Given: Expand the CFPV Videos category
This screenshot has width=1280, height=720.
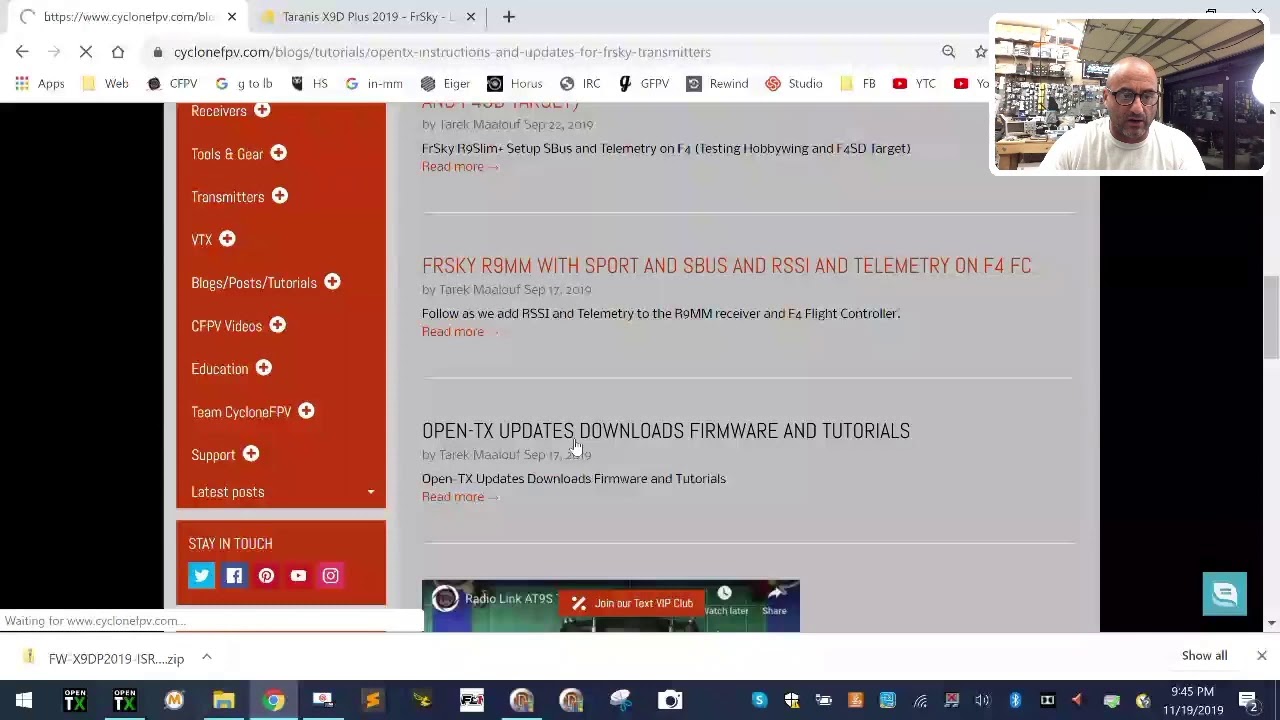Looking at the screenshot, I should 277,325.
